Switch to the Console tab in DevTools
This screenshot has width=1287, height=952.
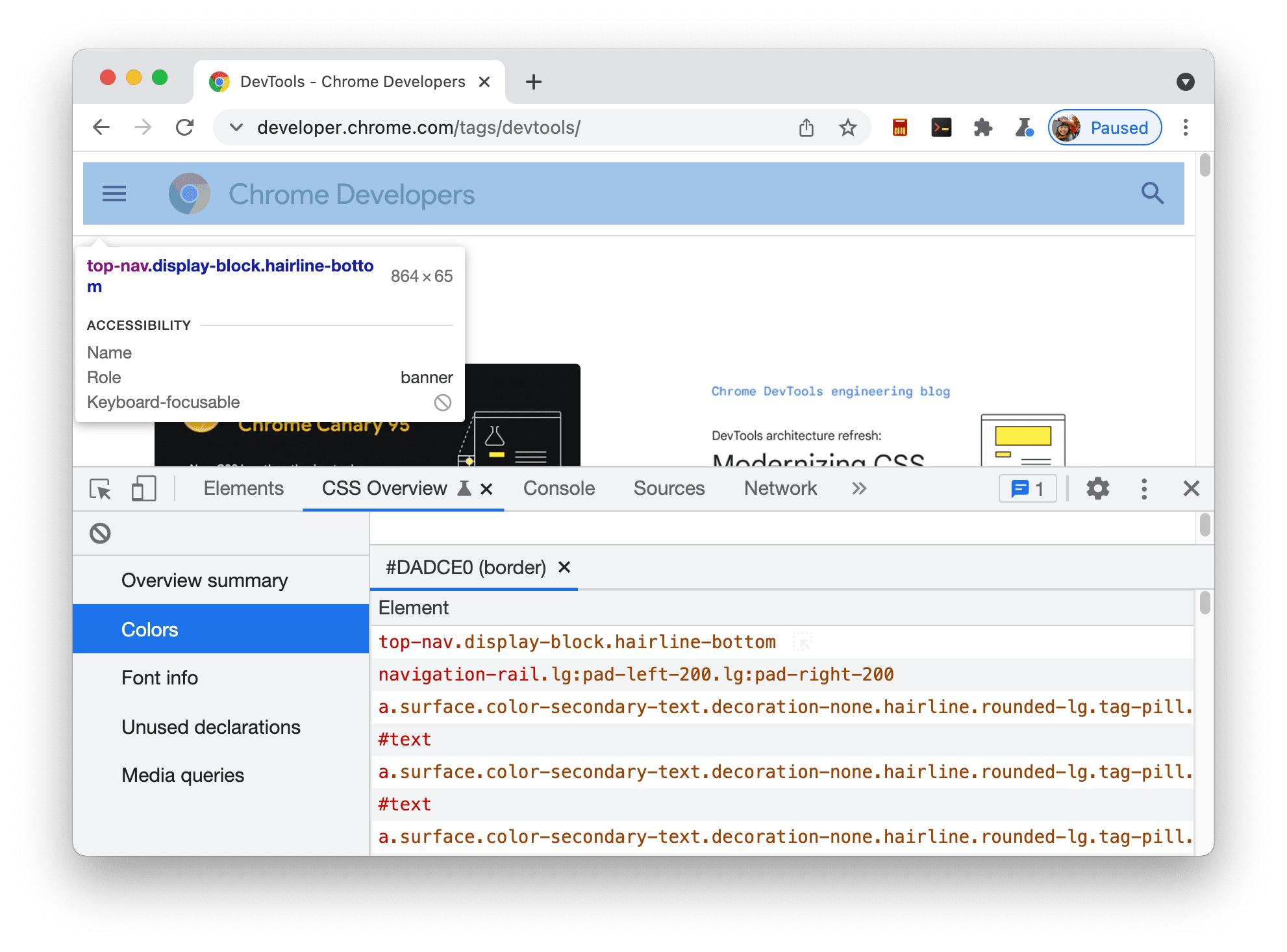tap(557, 489)
